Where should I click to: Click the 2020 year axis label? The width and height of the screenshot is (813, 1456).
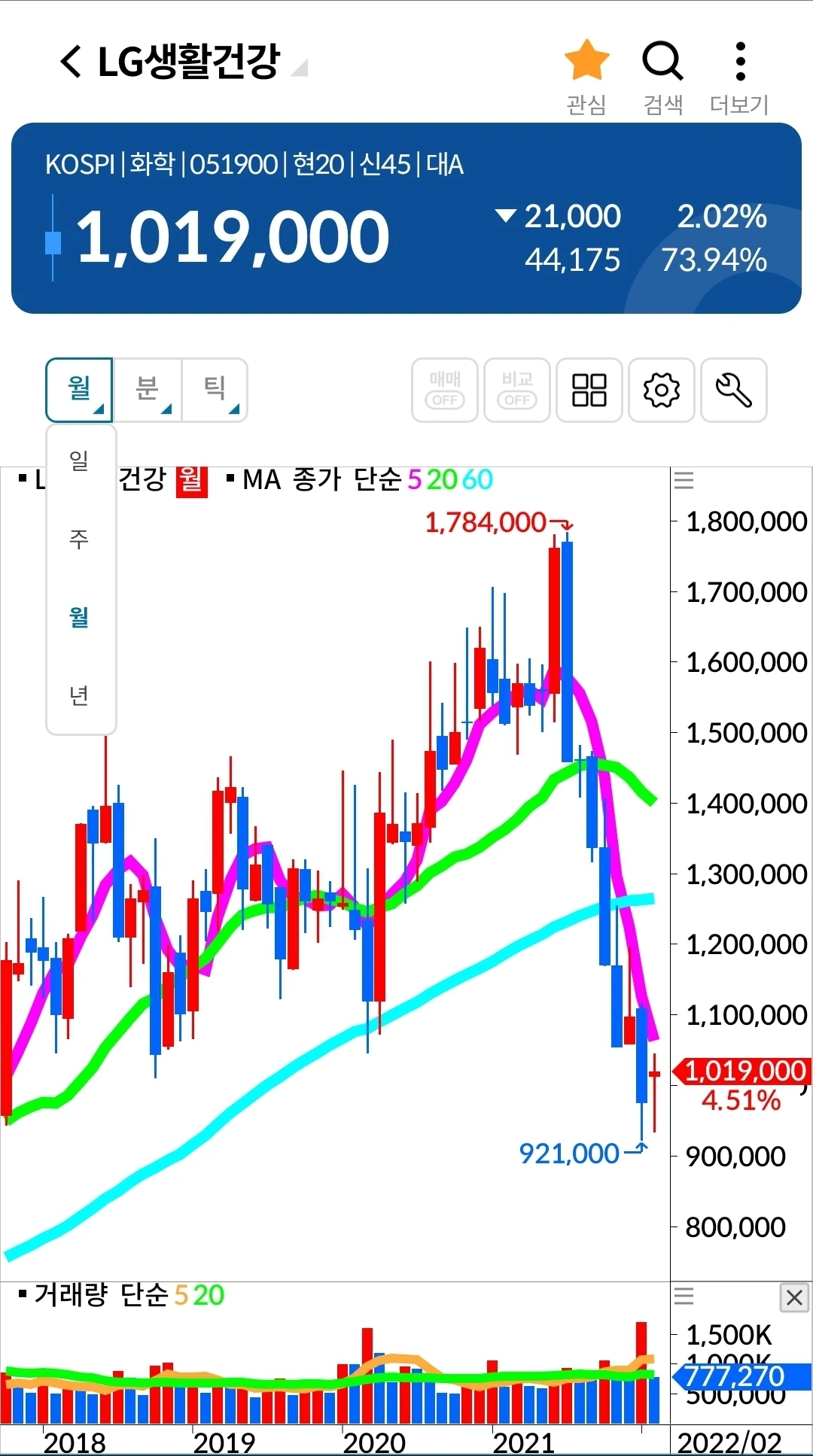tap(374, 1442)
